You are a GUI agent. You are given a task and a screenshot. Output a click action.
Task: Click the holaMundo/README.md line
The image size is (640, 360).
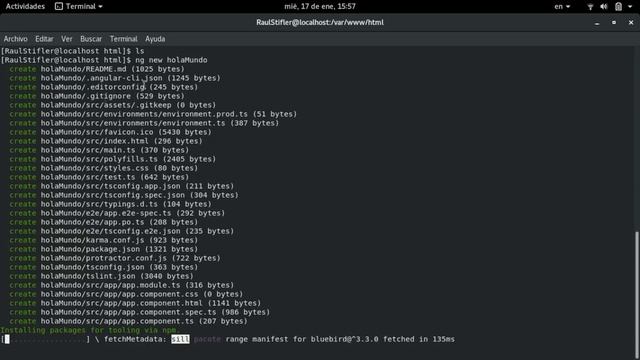pos(97,69)
